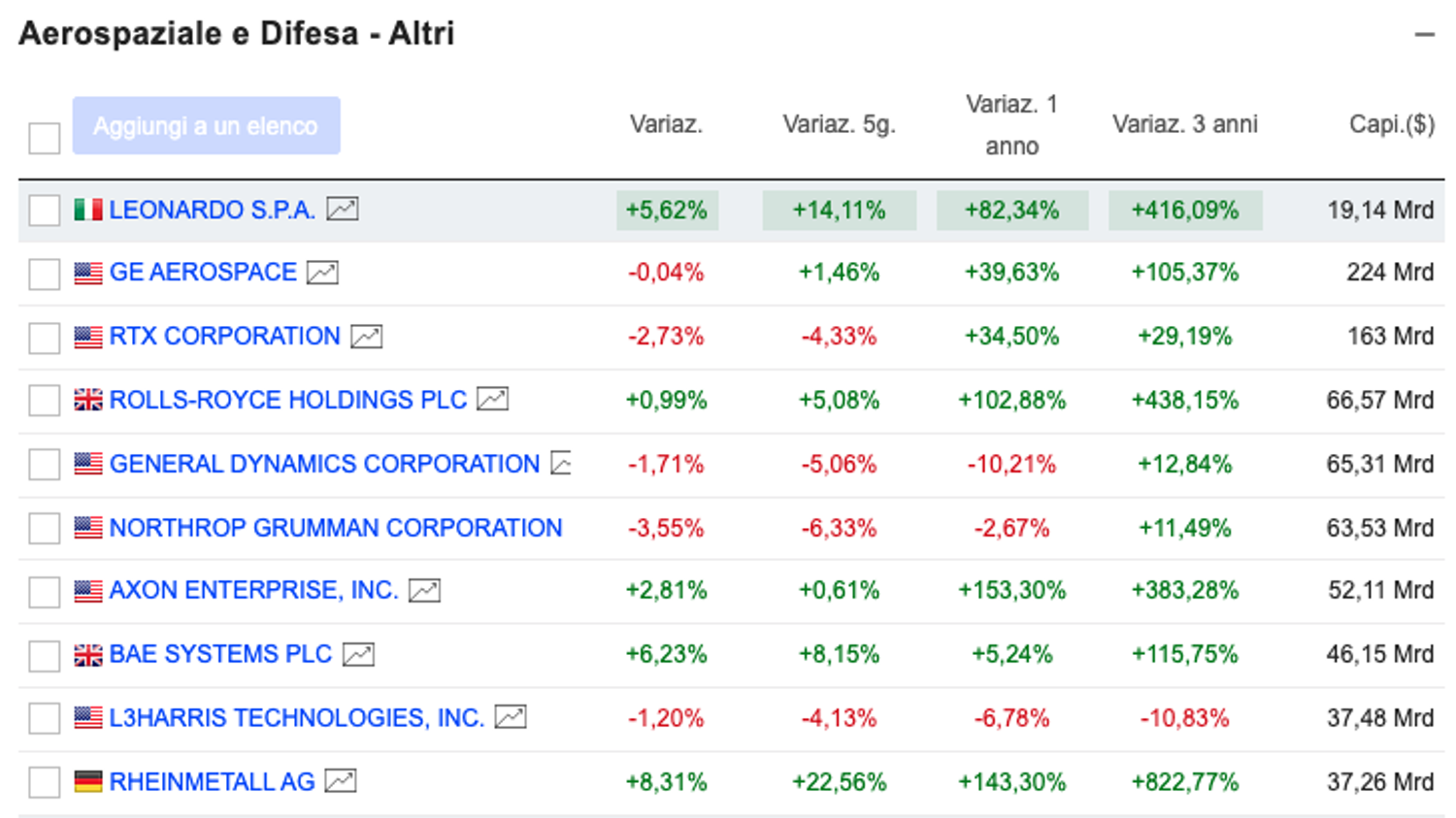Check the select-all checkbox in header
This screenshot has height=818, width=1456.
tap(45, 138)
